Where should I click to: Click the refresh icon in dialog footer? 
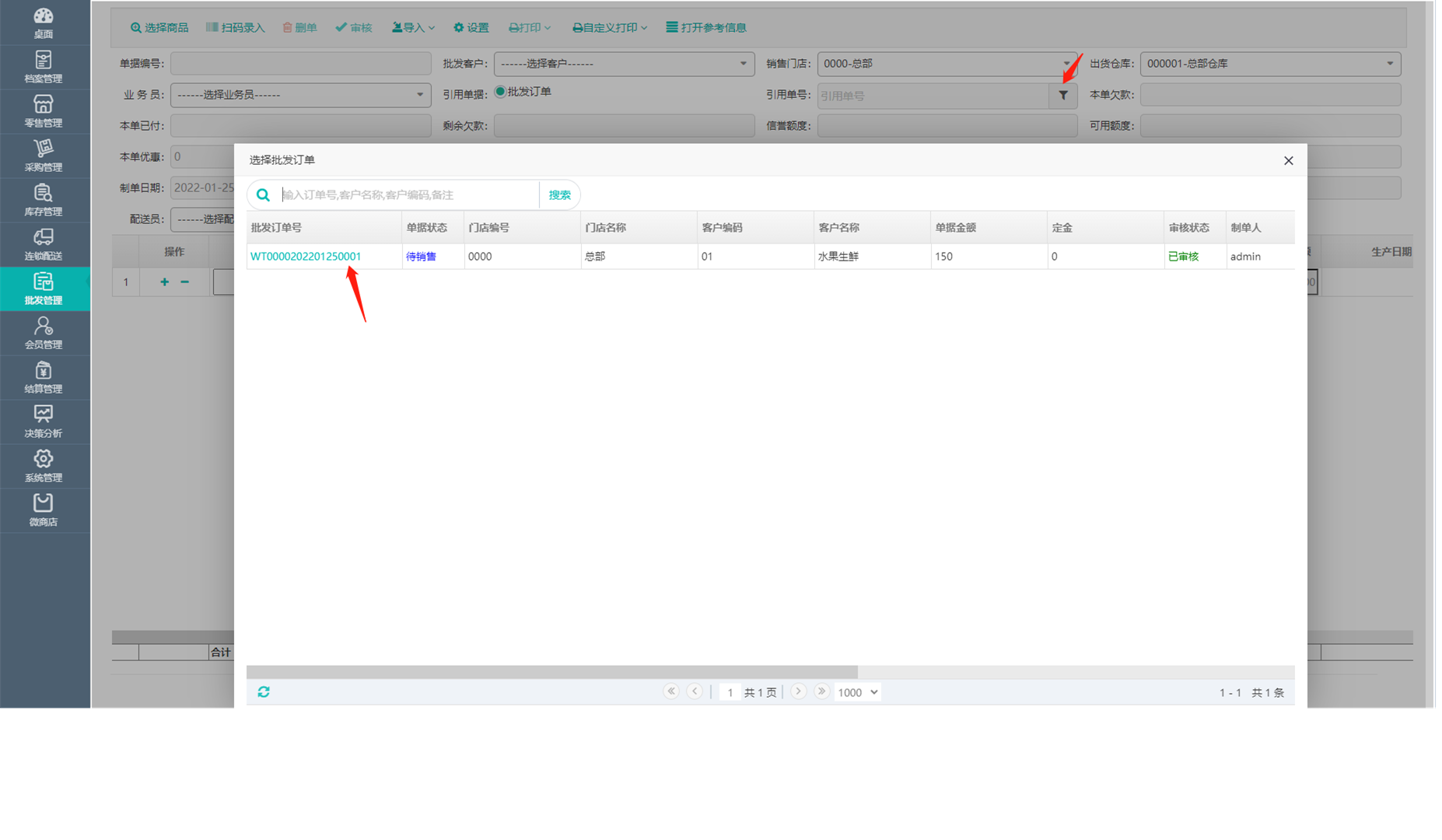[x=264, y=692]
